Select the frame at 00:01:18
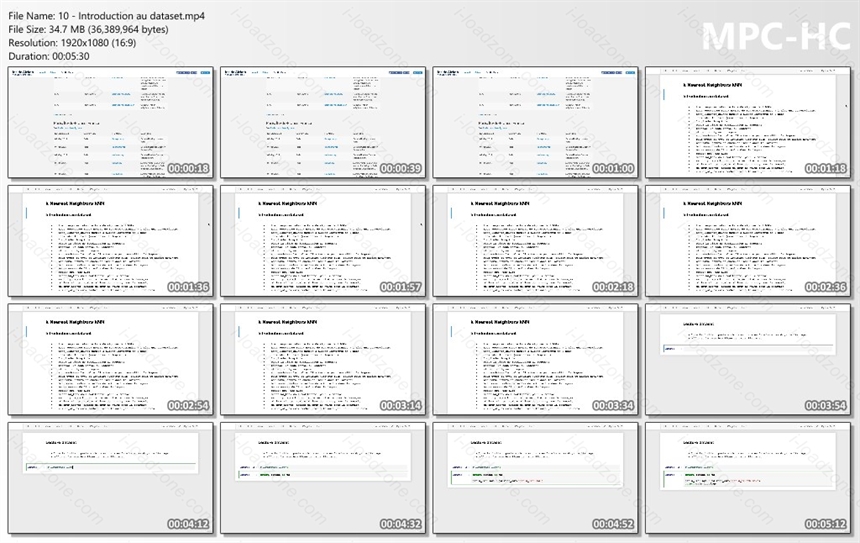 coord(748,122)
